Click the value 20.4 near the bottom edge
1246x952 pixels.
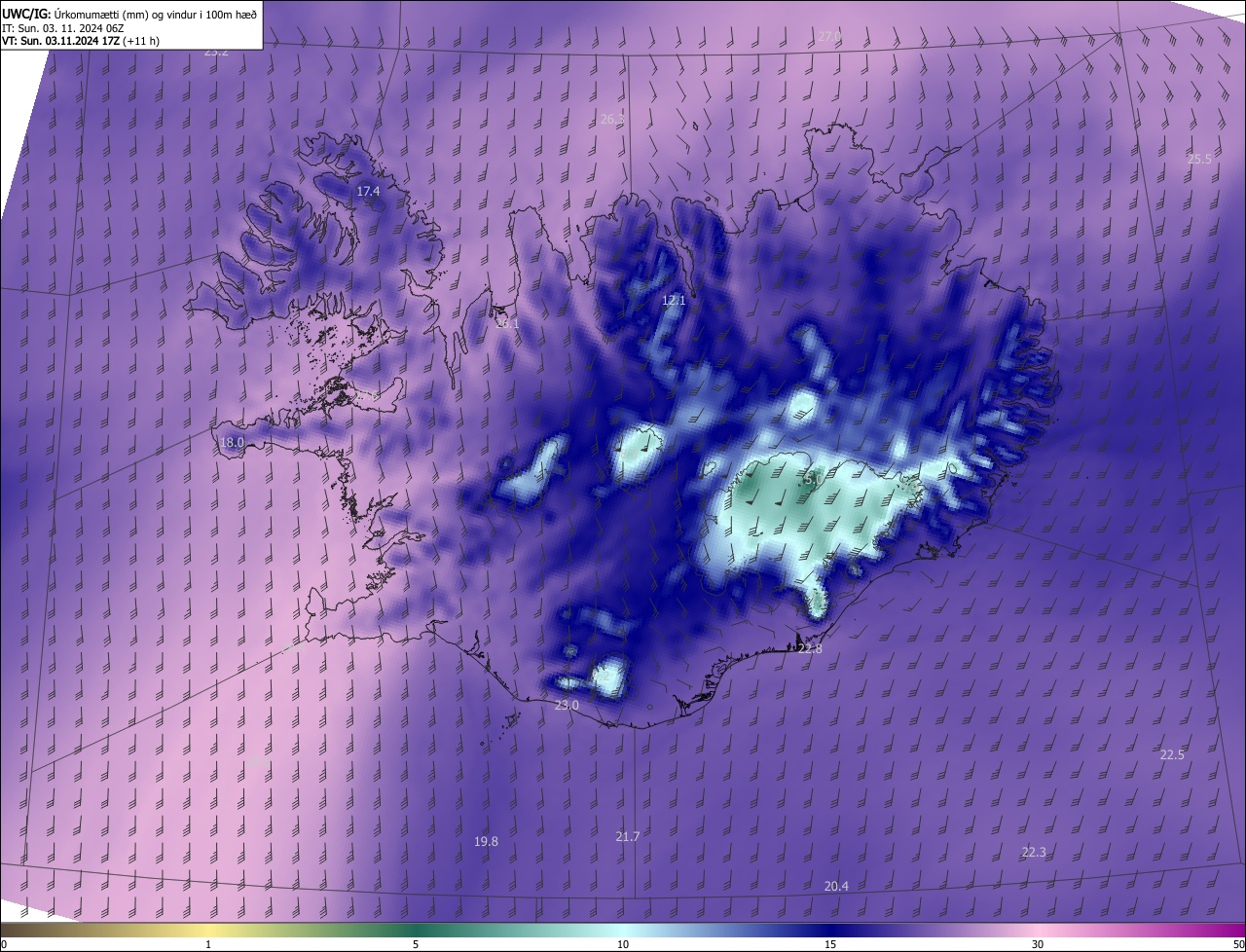[836, 886]
